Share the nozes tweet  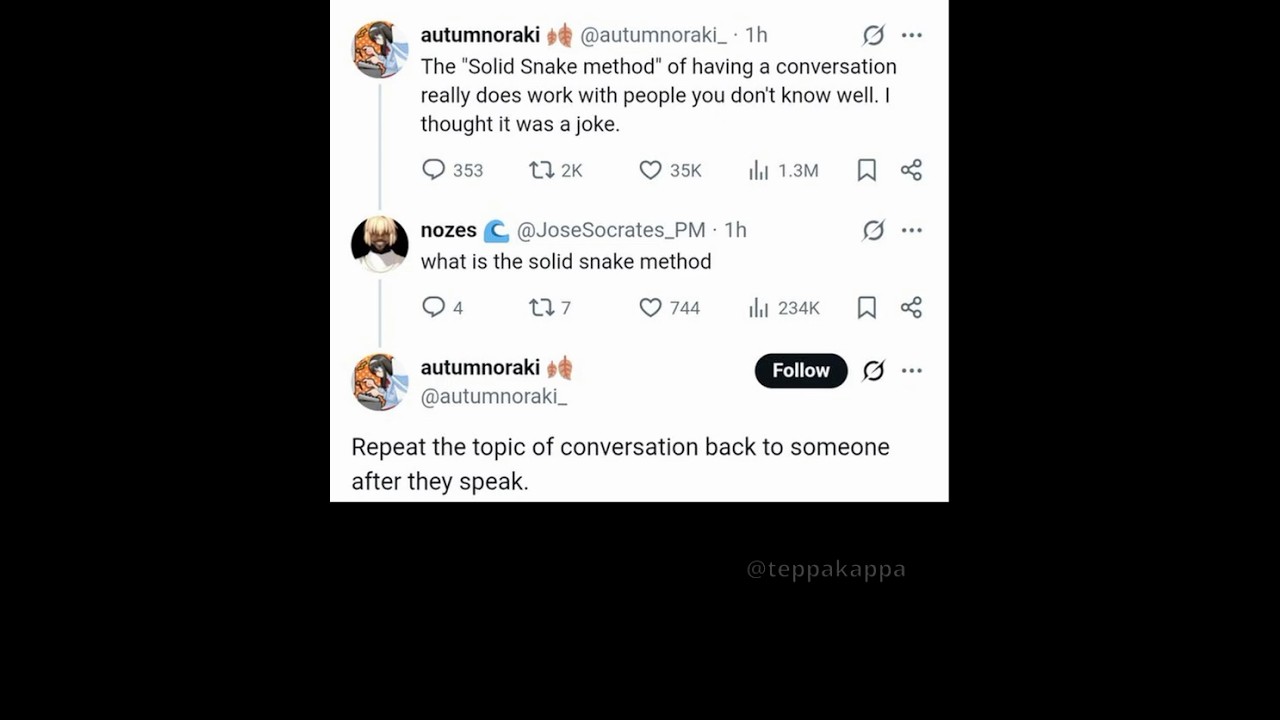pos(911,307)
